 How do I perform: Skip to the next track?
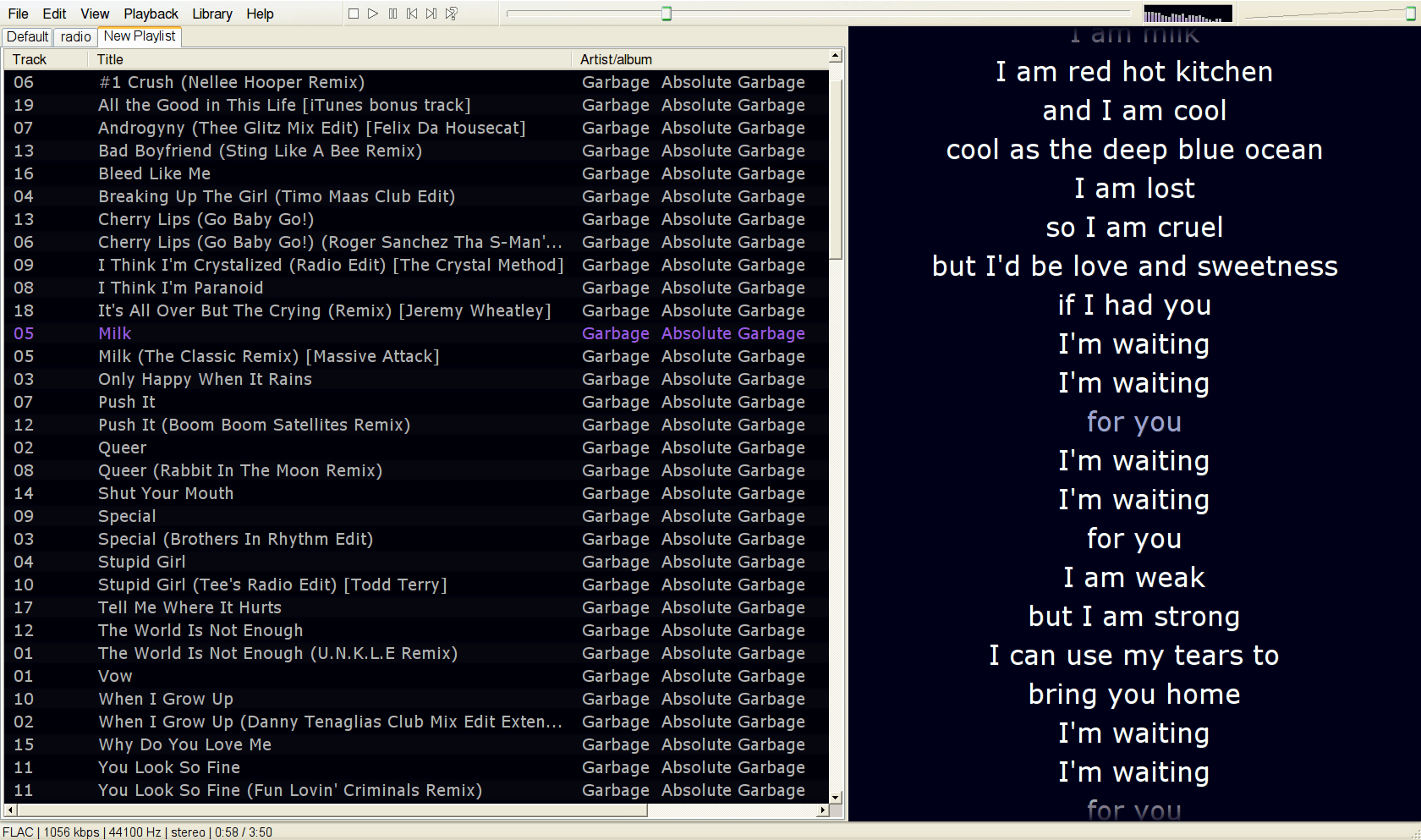coord(431,14)
